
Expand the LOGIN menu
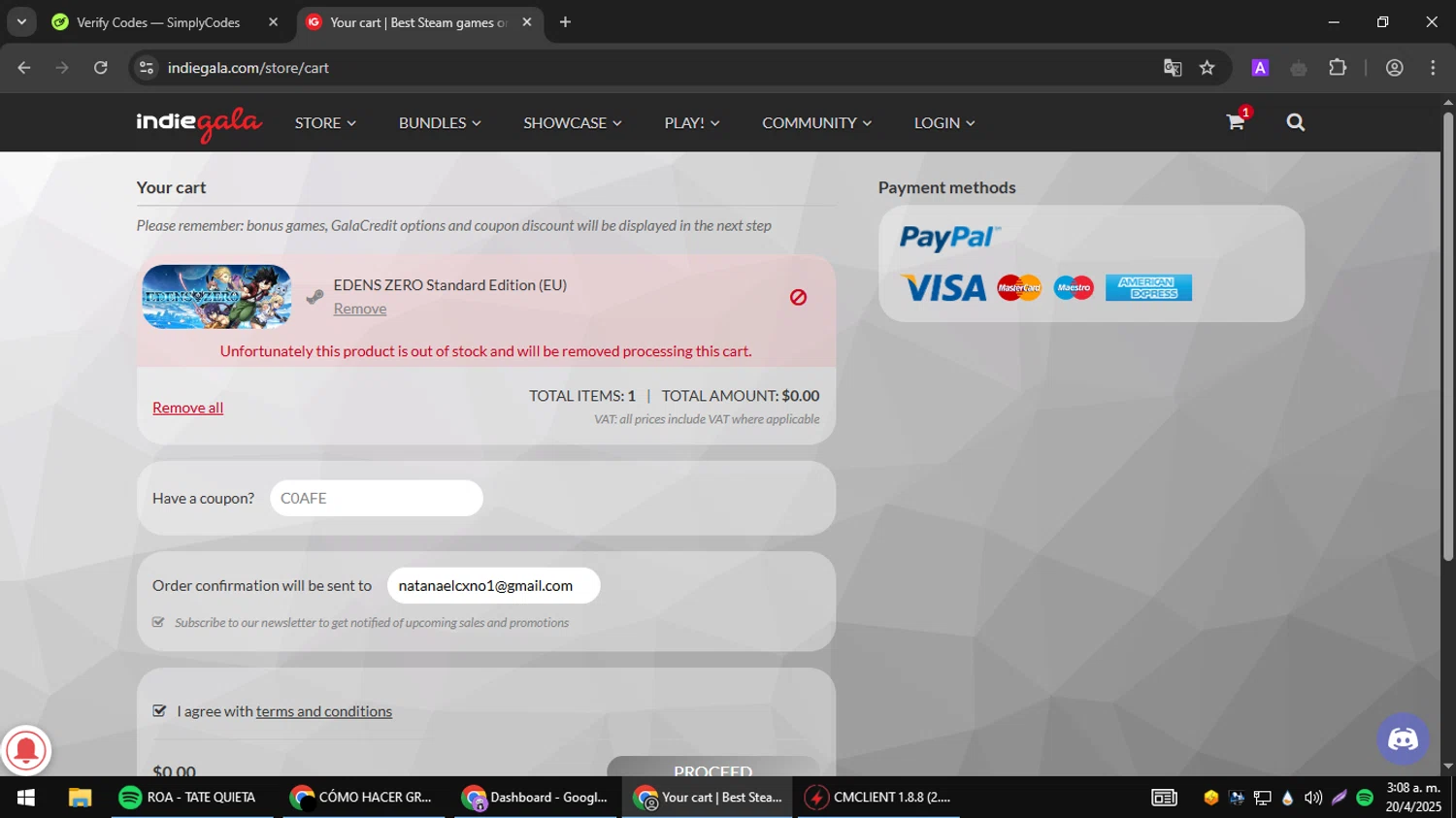coord(944,123)
